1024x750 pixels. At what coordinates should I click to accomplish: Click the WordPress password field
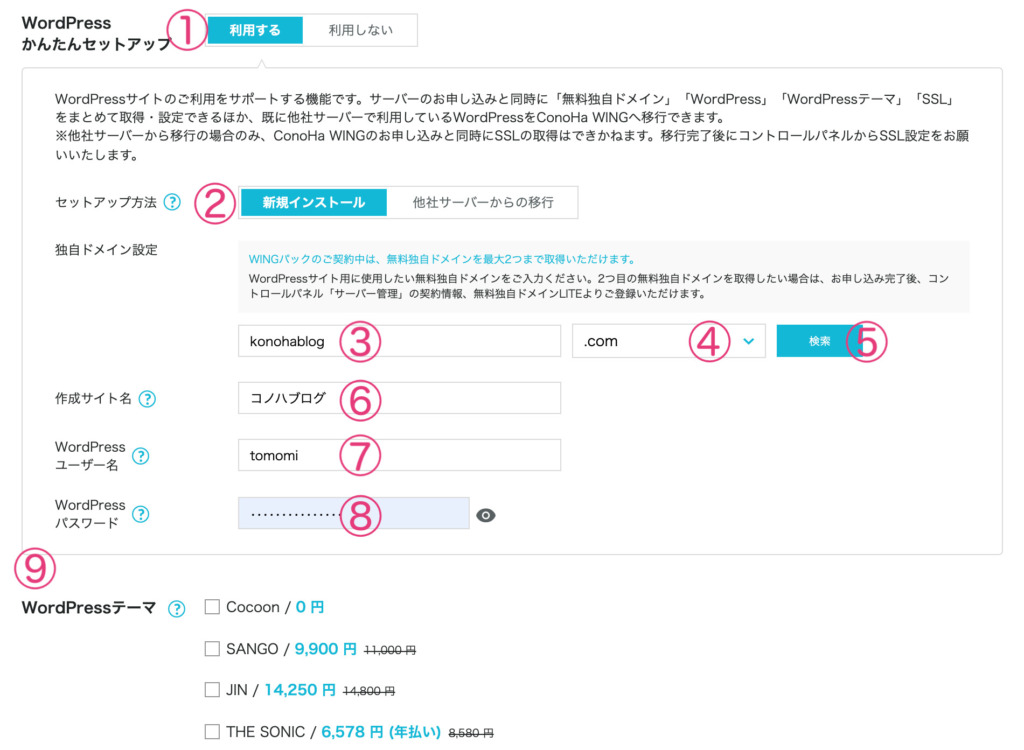pyautogui.click(x=353, y=514)
